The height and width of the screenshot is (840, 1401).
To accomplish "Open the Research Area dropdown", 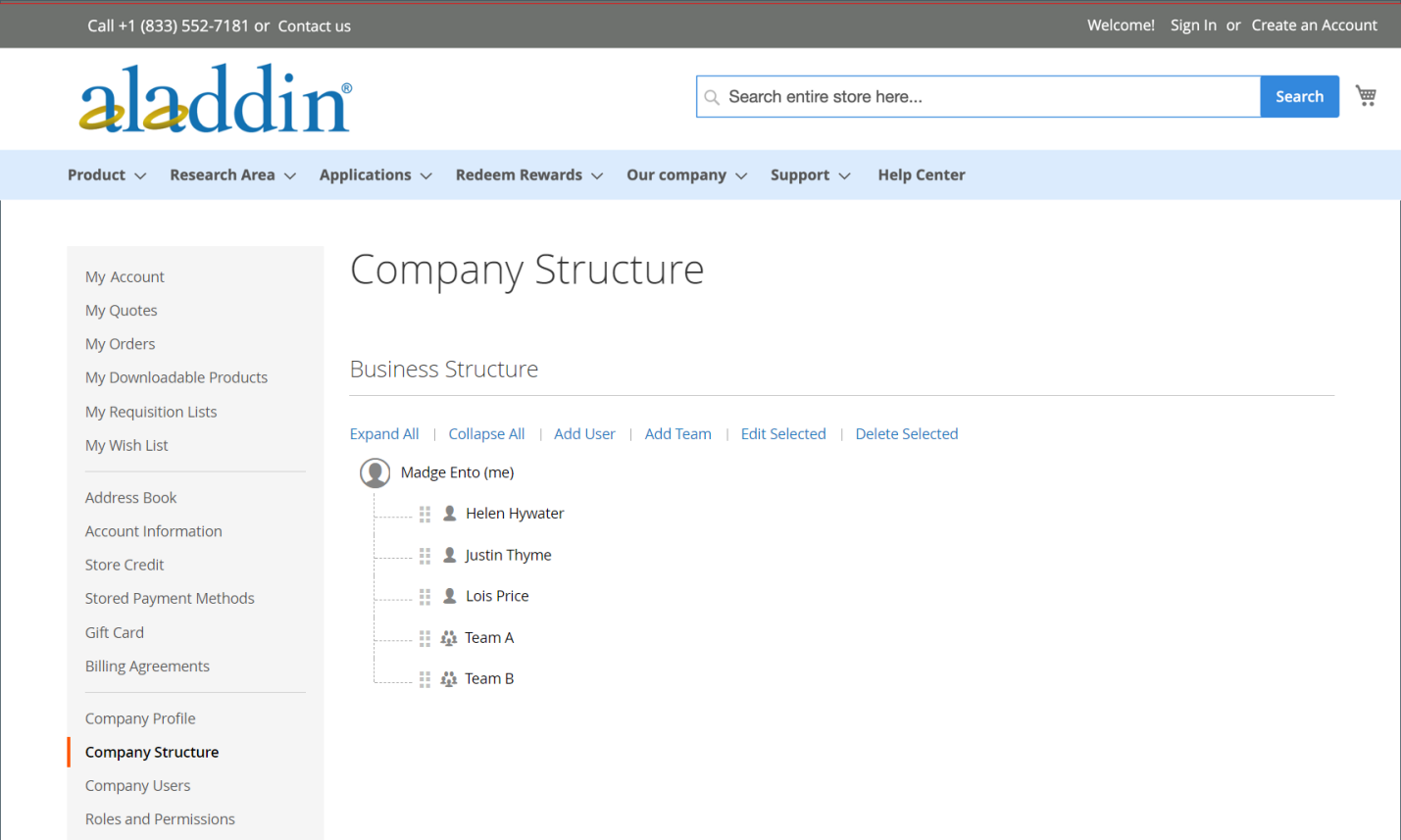I will [232, 175].
